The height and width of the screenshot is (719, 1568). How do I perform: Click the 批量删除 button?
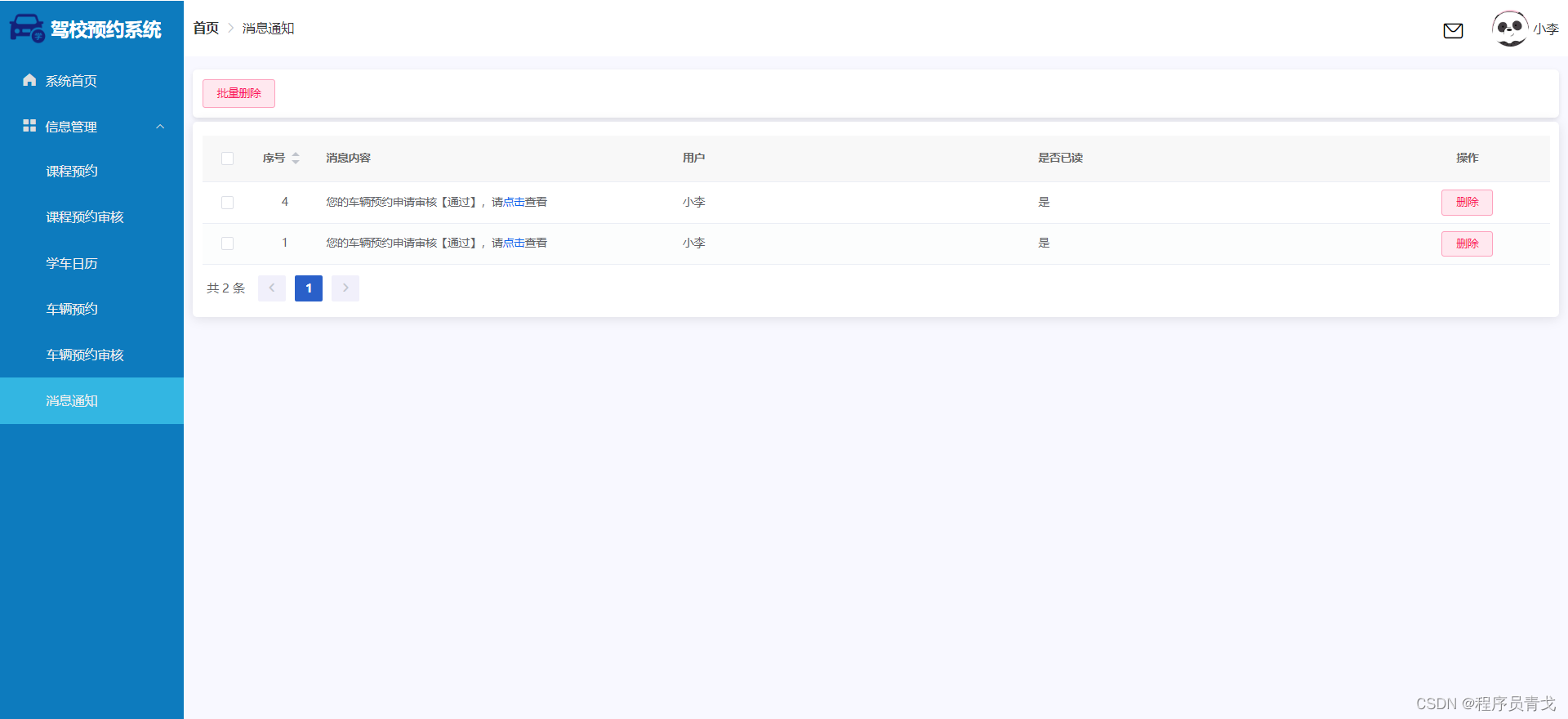(x=238, y=93)
